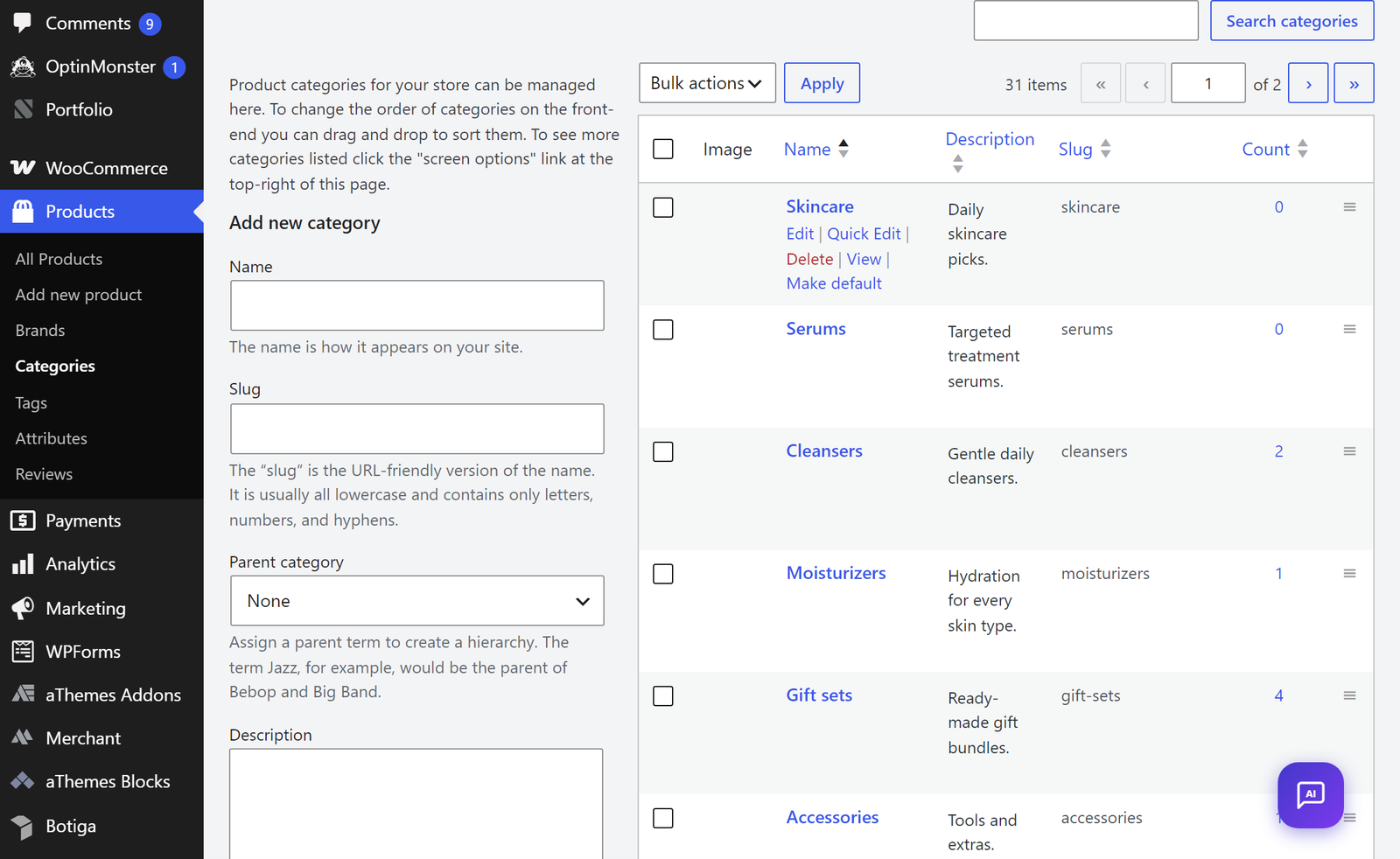Click Edit link for Skincare
Image resolution: width=1400 pixels, height=859 pixels.
click(800, 234)
